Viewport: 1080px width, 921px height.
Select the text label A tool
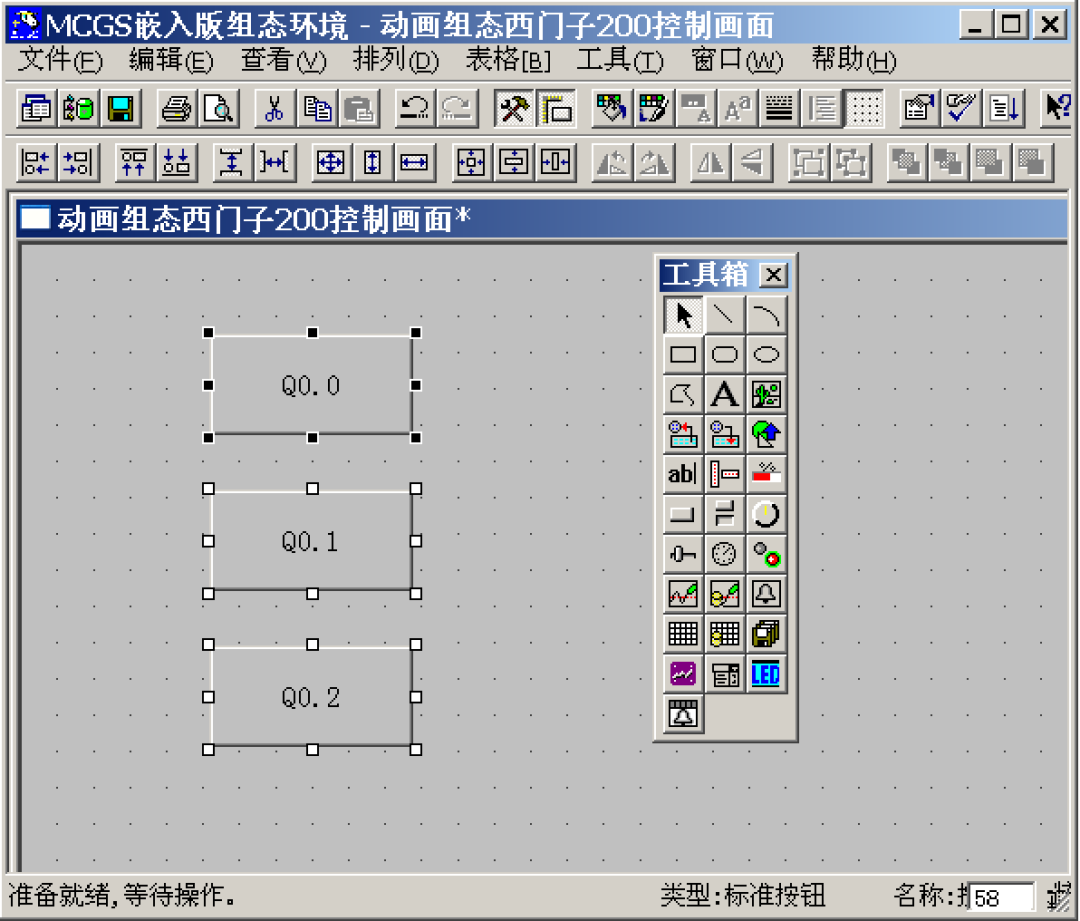(x=725, y=395)
